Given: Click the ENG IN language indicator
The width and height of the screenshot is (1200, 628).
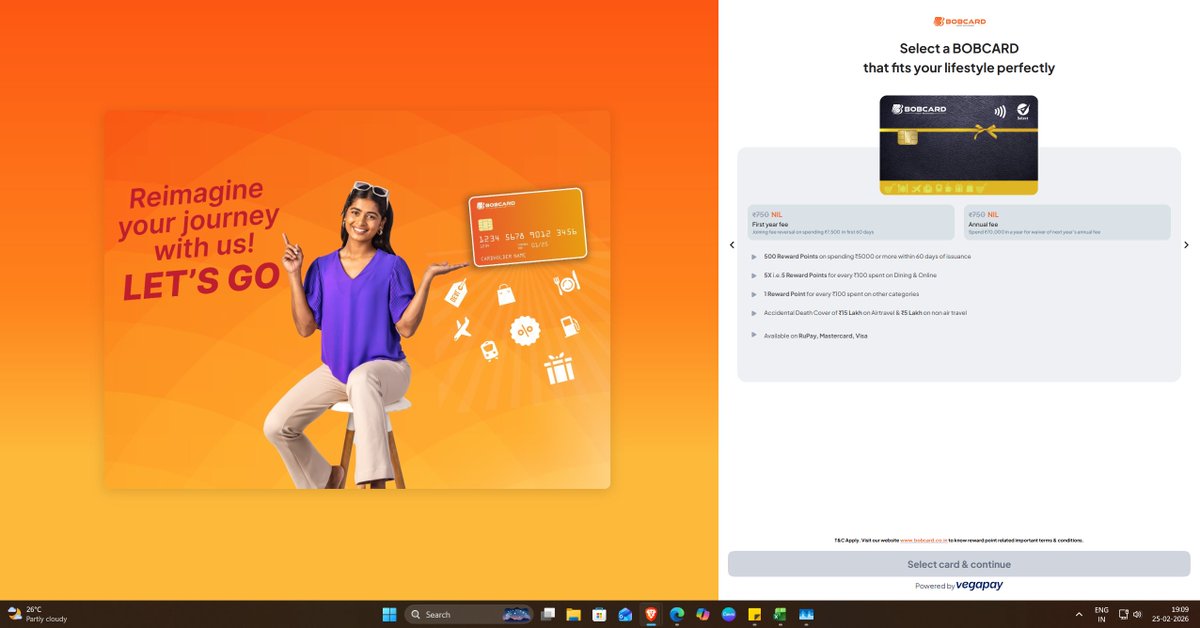Looking at the screenshot, I should (1101, 614).
